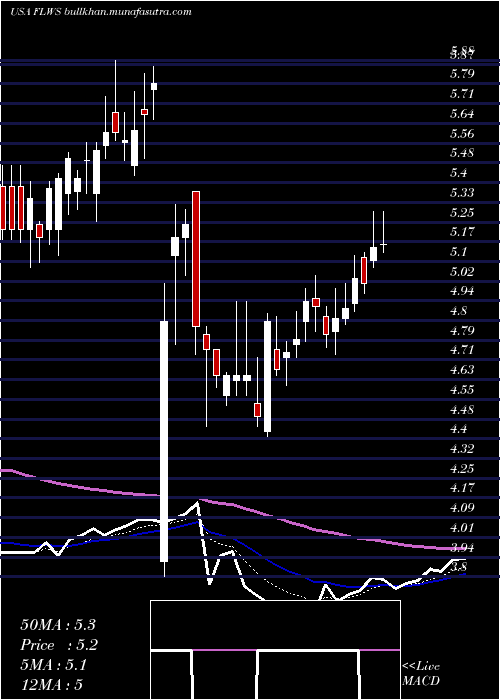Viewport: 500px width, 700px height.
Task: Click the <<Live label
Action: tap(421, 667)
